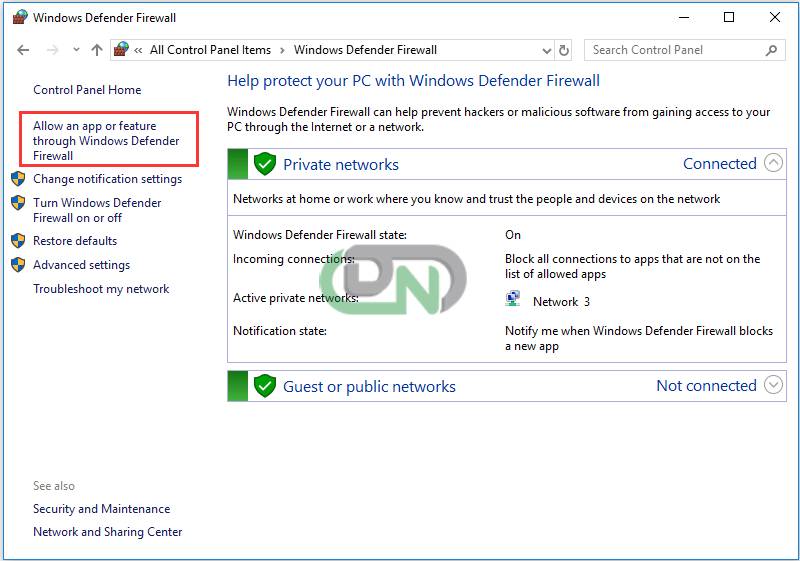Focus the Search Control Panel field

(x=684, y=50)
